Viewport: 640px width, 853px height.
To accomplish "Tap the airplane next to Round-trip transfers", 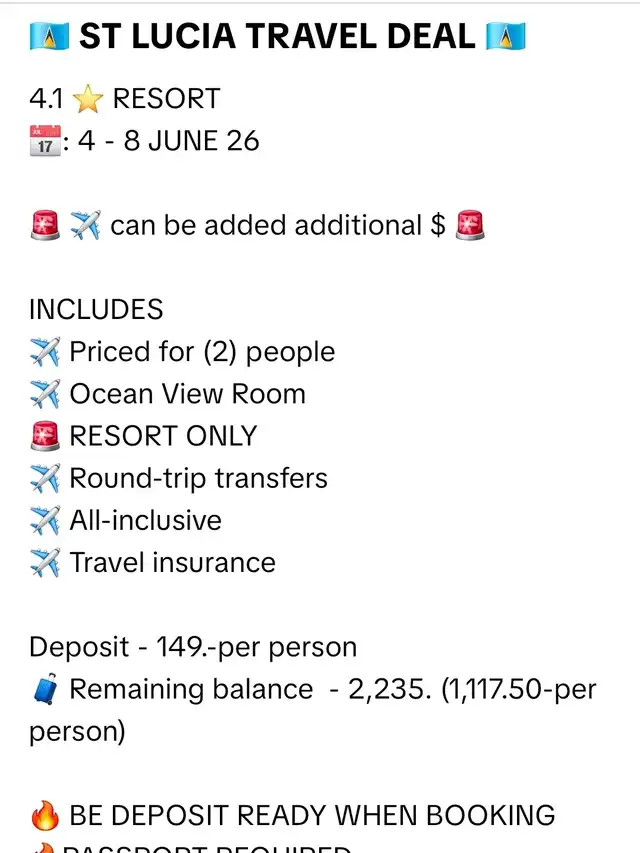I will [45, 478].
